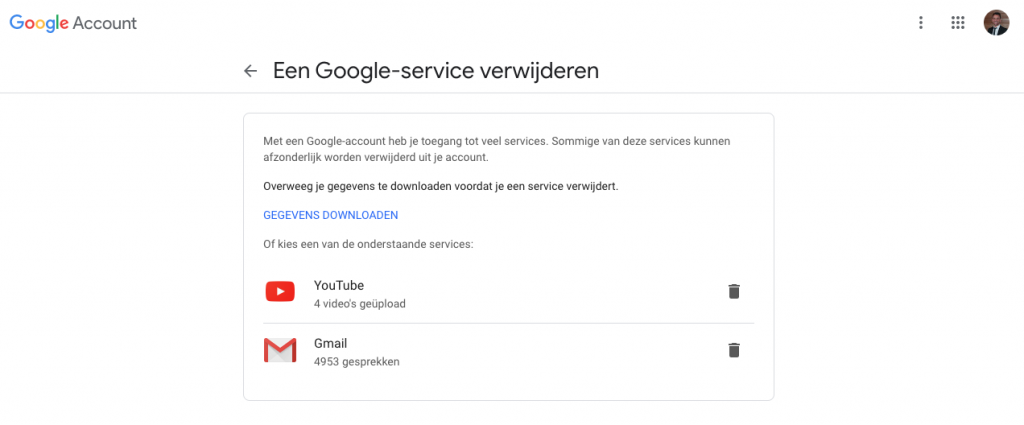The image size is (1024, 425).
Task: Click the 'Overweeg je gegevens te downloaden' sentence
Action: point(441,186)
